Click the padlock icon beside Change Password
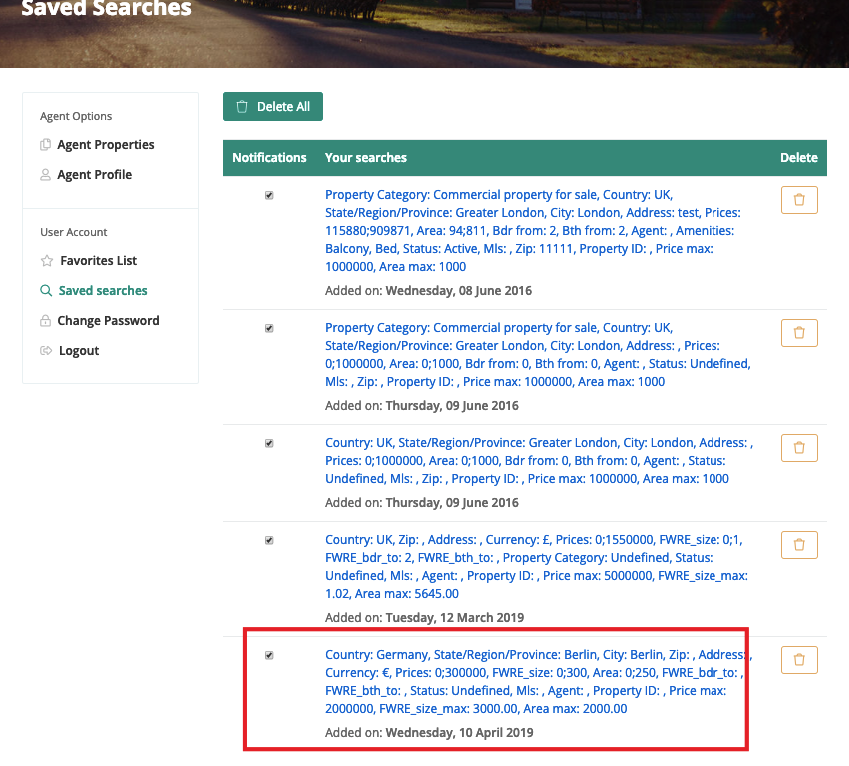The image size is (849, 766). 46,321
